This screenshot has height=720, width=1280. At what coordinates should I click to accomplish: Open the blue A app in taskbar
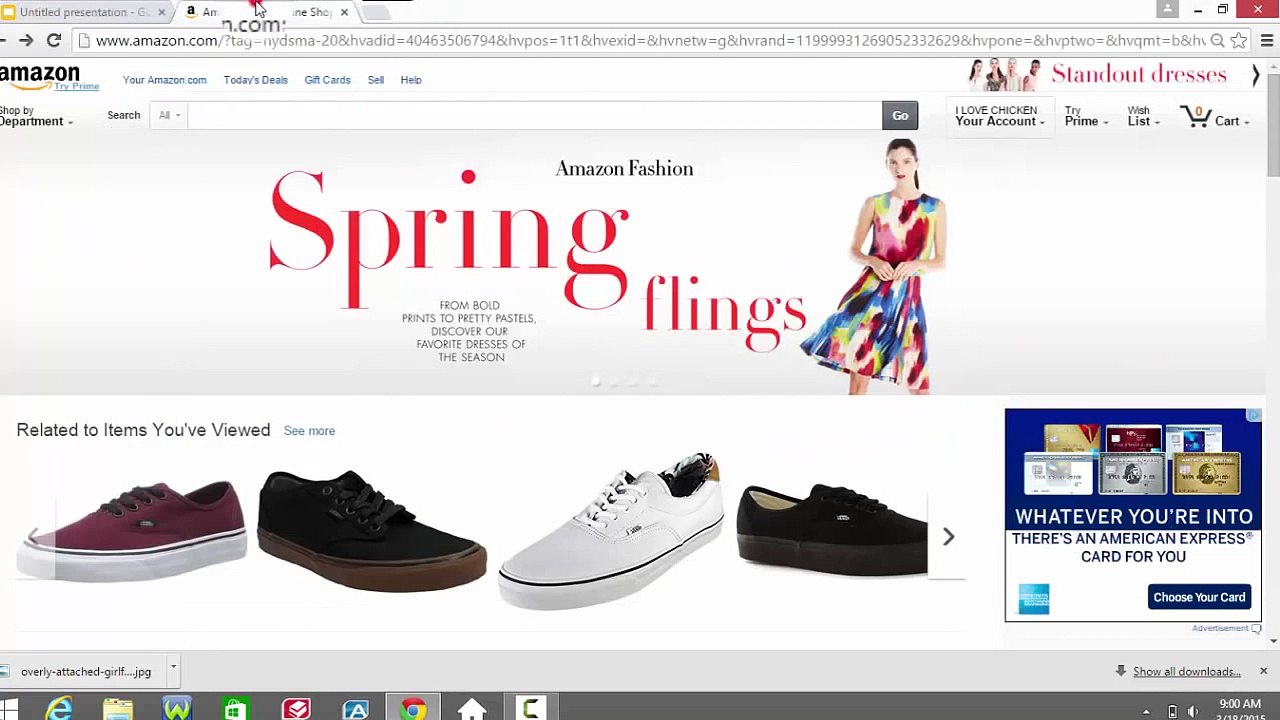coord(355,709)
